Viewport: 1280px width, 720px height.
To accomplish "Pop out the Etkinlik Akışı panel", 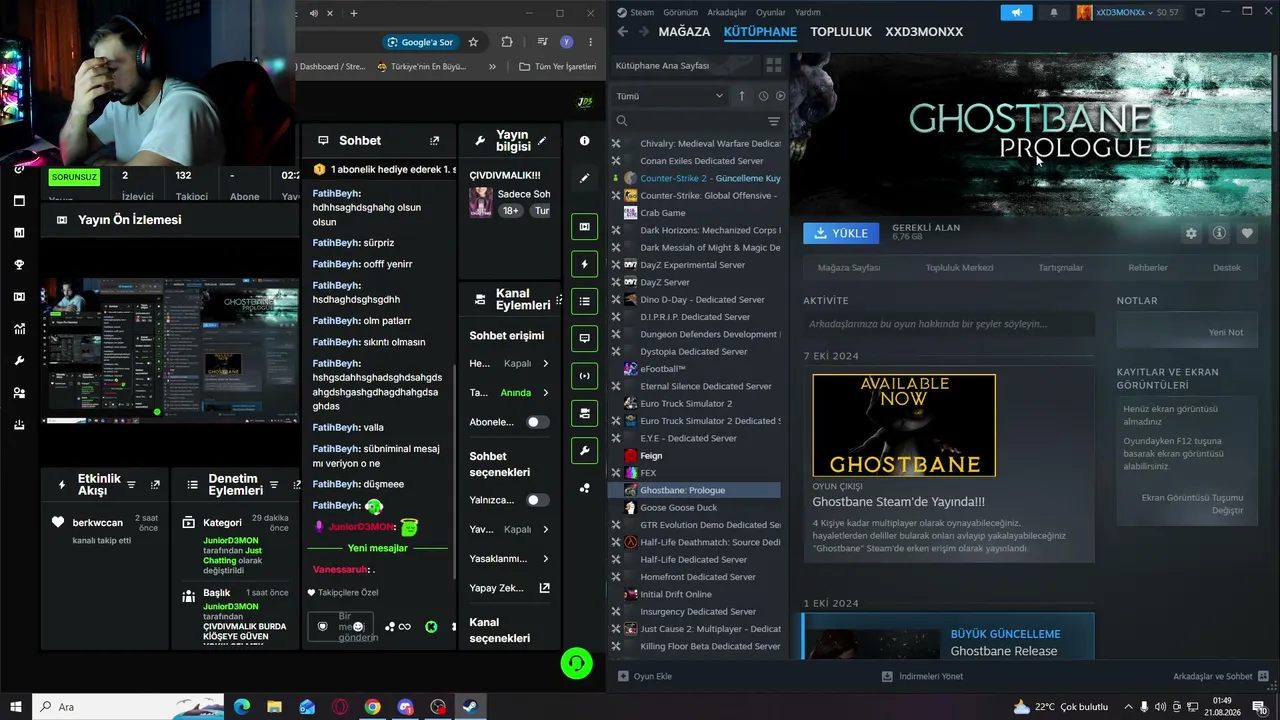I will 155,485.
